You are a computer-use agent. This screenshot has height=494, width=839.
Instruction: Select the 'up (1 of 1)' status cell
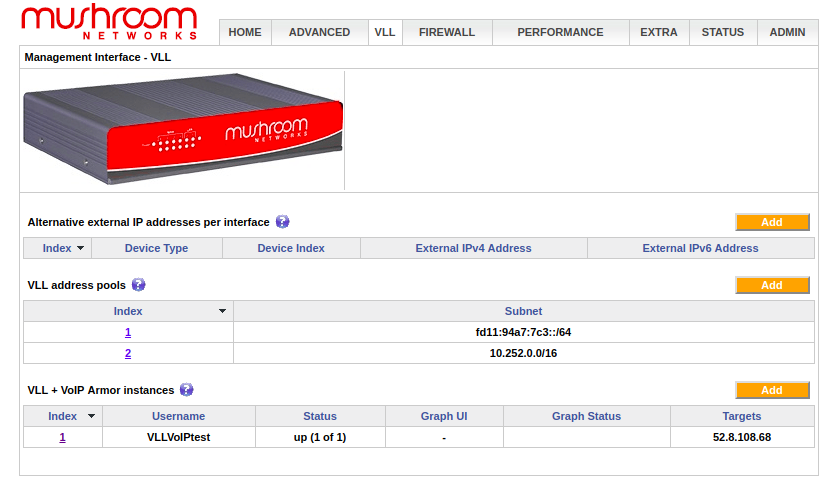click(320, 437)
